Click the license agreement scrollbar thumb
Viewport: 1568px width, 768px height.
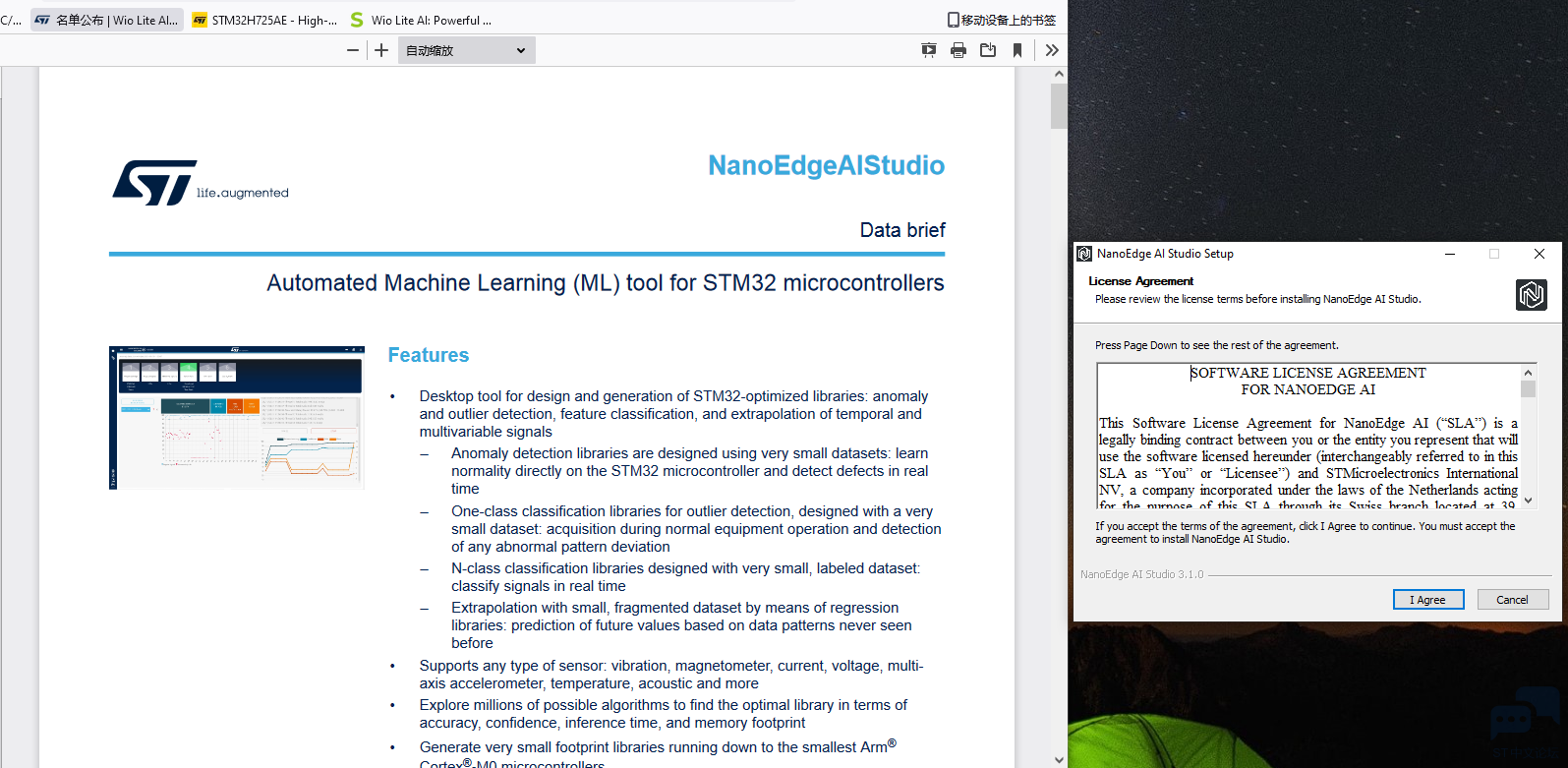tap(1528, 388)
